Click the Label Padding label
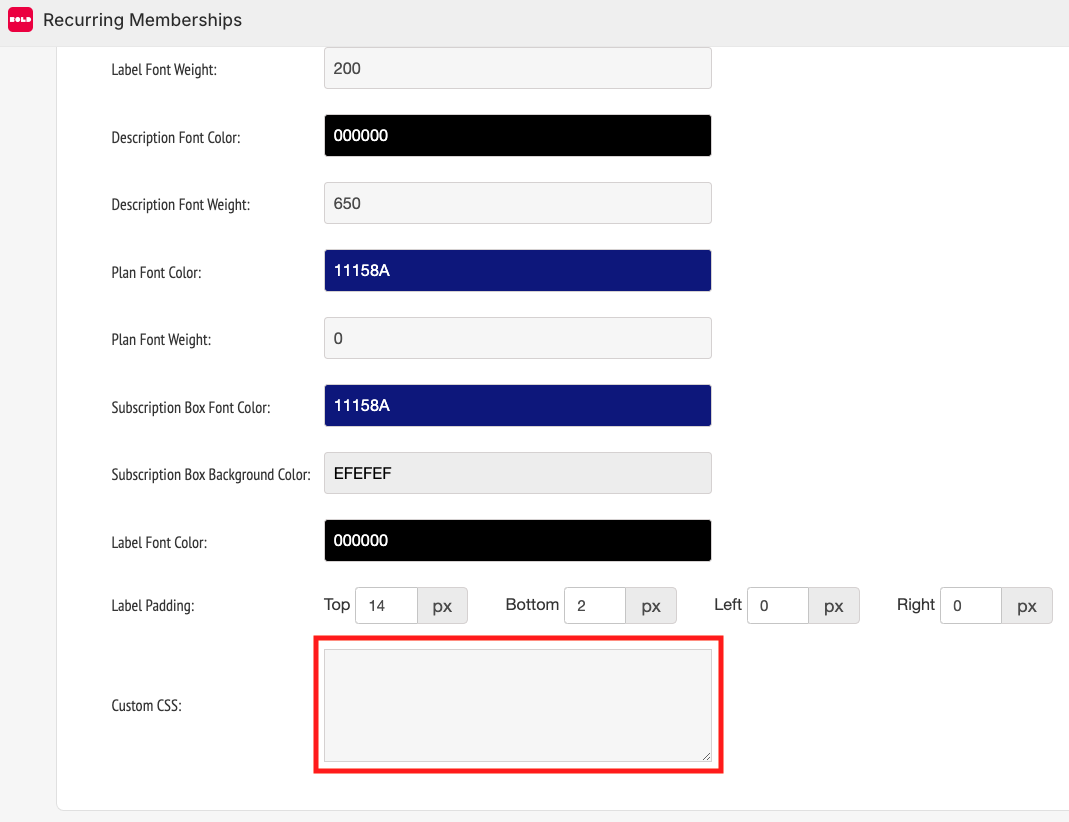The image size is (1069, 822). [153, 605]
